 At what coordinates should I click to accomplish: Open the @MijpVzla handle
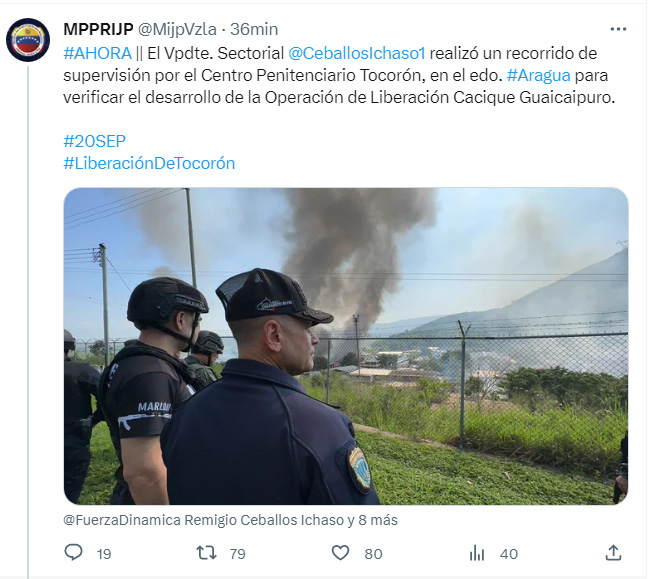pyautogui.click(x=177, y=30)
